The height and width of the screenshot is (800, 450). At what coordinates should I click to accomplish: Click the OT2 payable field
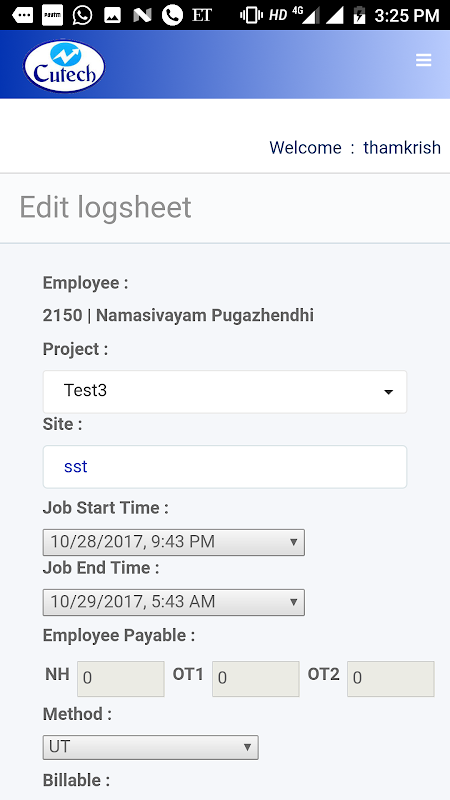click(391, 679)
